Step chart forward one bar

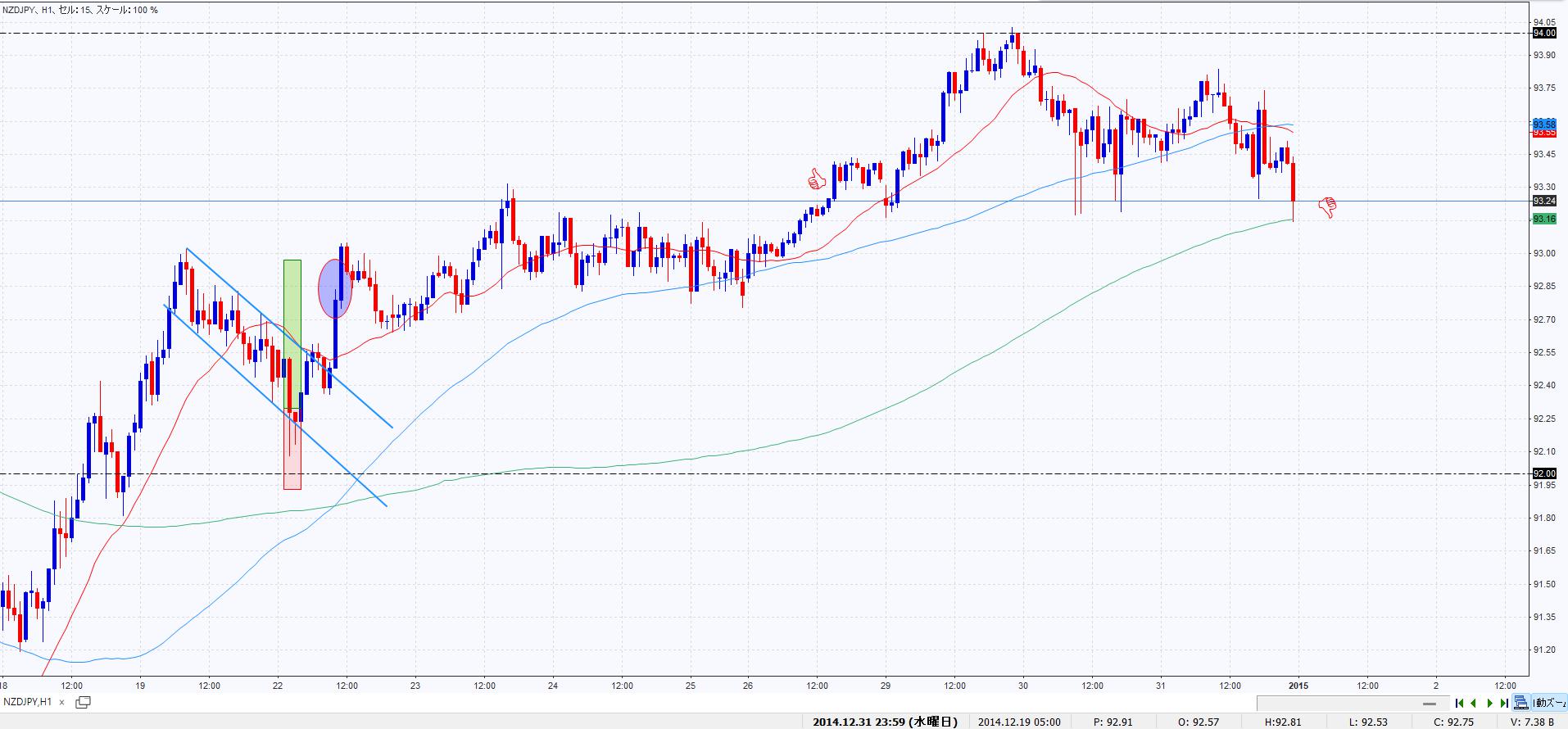pos(1489,703)
